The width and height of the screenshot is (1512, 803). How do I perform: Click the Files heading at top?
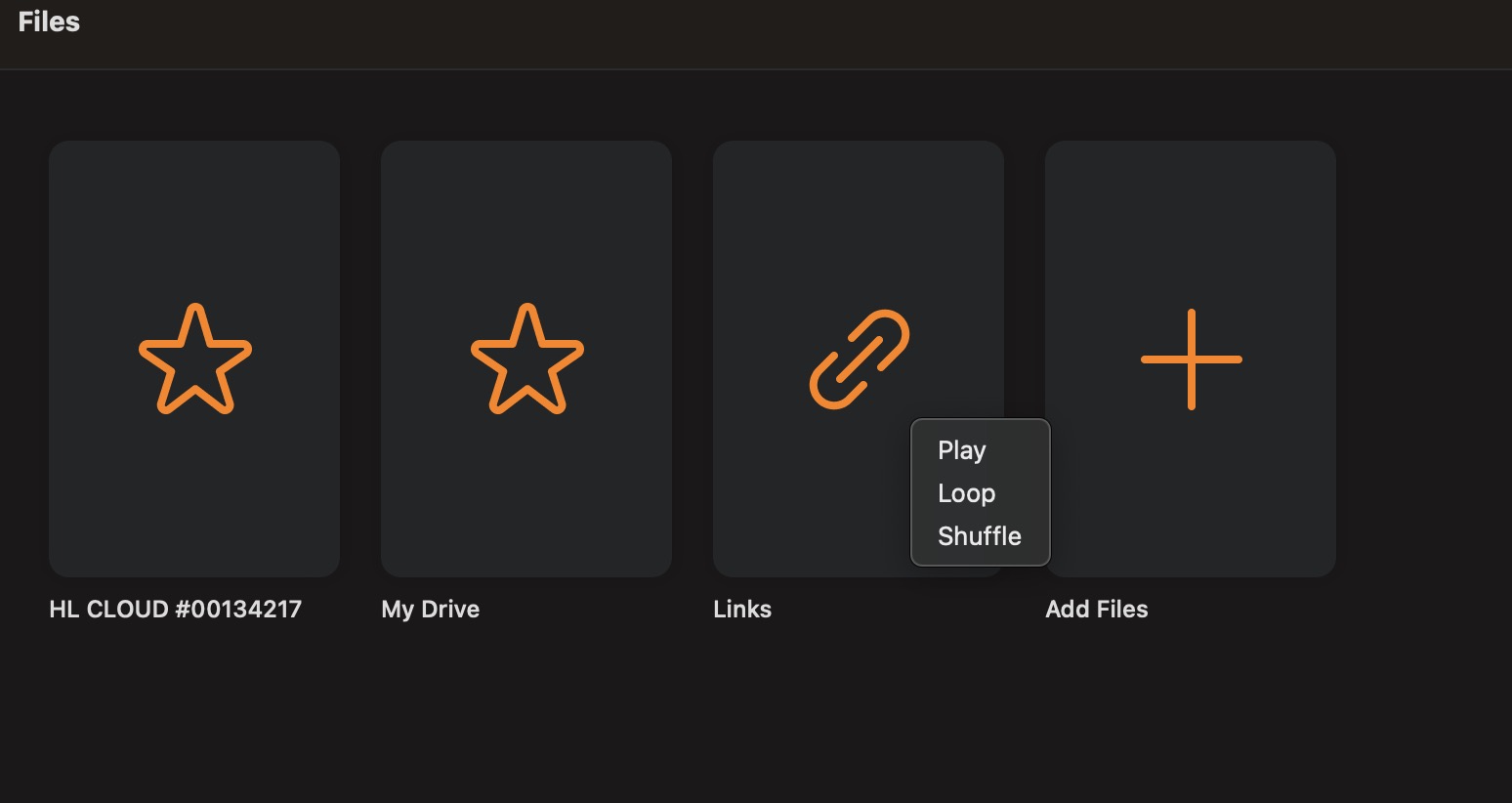click(49, 22)
